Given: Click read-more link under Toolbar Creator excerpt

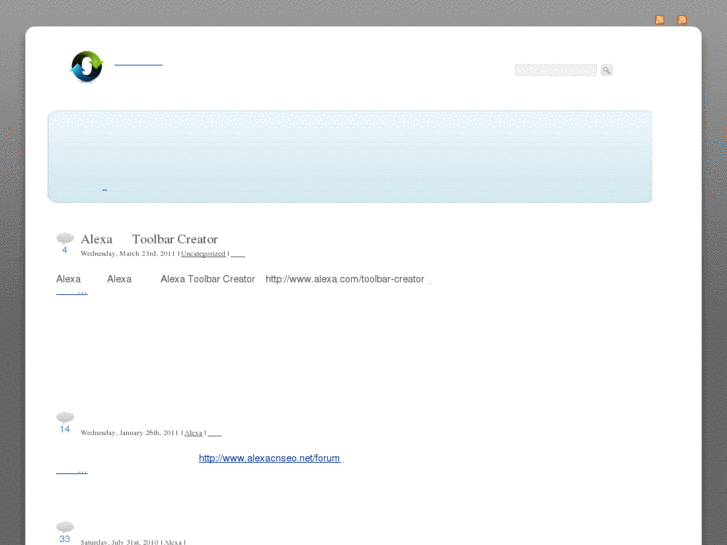Looking at the screenshot, I should coord(72,292).
